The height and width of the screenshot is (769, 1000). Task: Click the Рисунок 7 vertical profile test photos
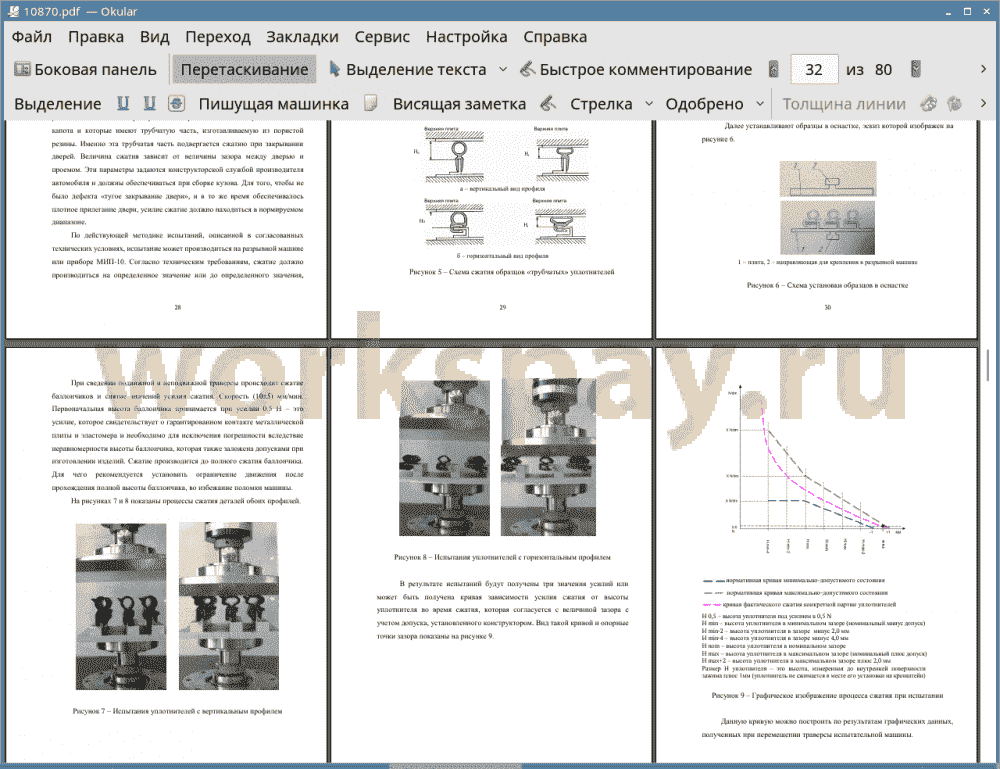pyautogui.click(x=177, y=605)
